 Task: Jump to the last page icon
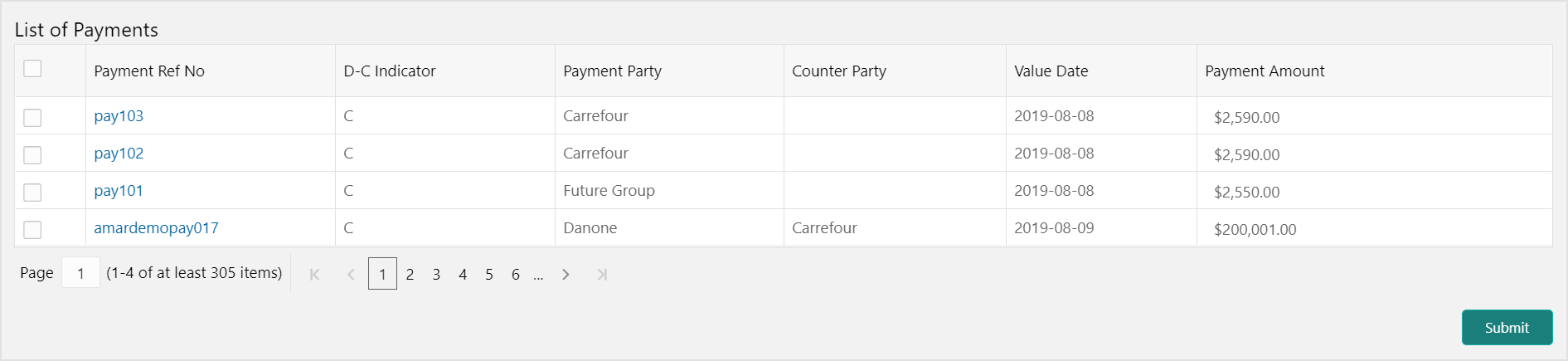pos(602,275)
